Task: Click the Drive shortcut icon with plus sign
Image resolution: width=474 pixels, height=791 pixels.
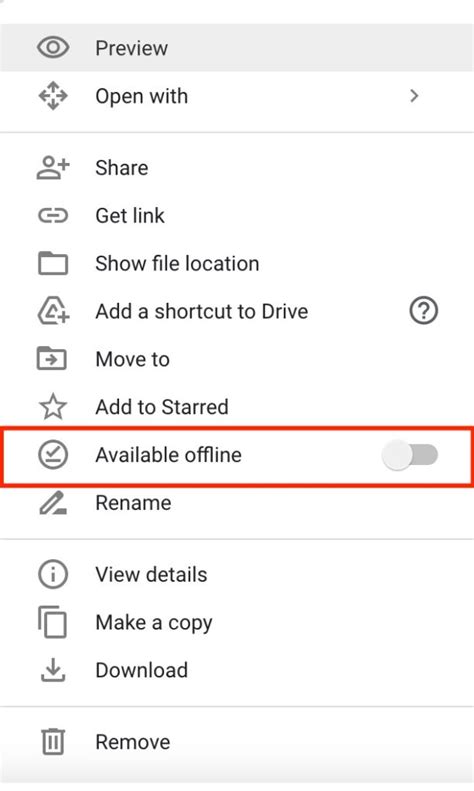Action: tap(53, 311)
